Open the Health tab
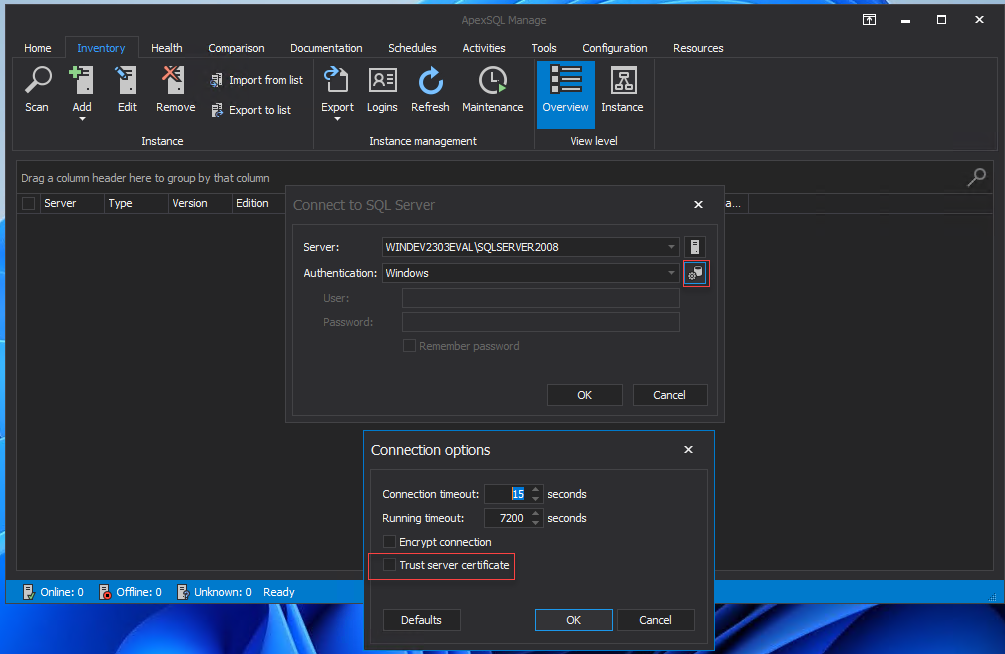This screenshot has width=1005, height=654. point(167,48)
